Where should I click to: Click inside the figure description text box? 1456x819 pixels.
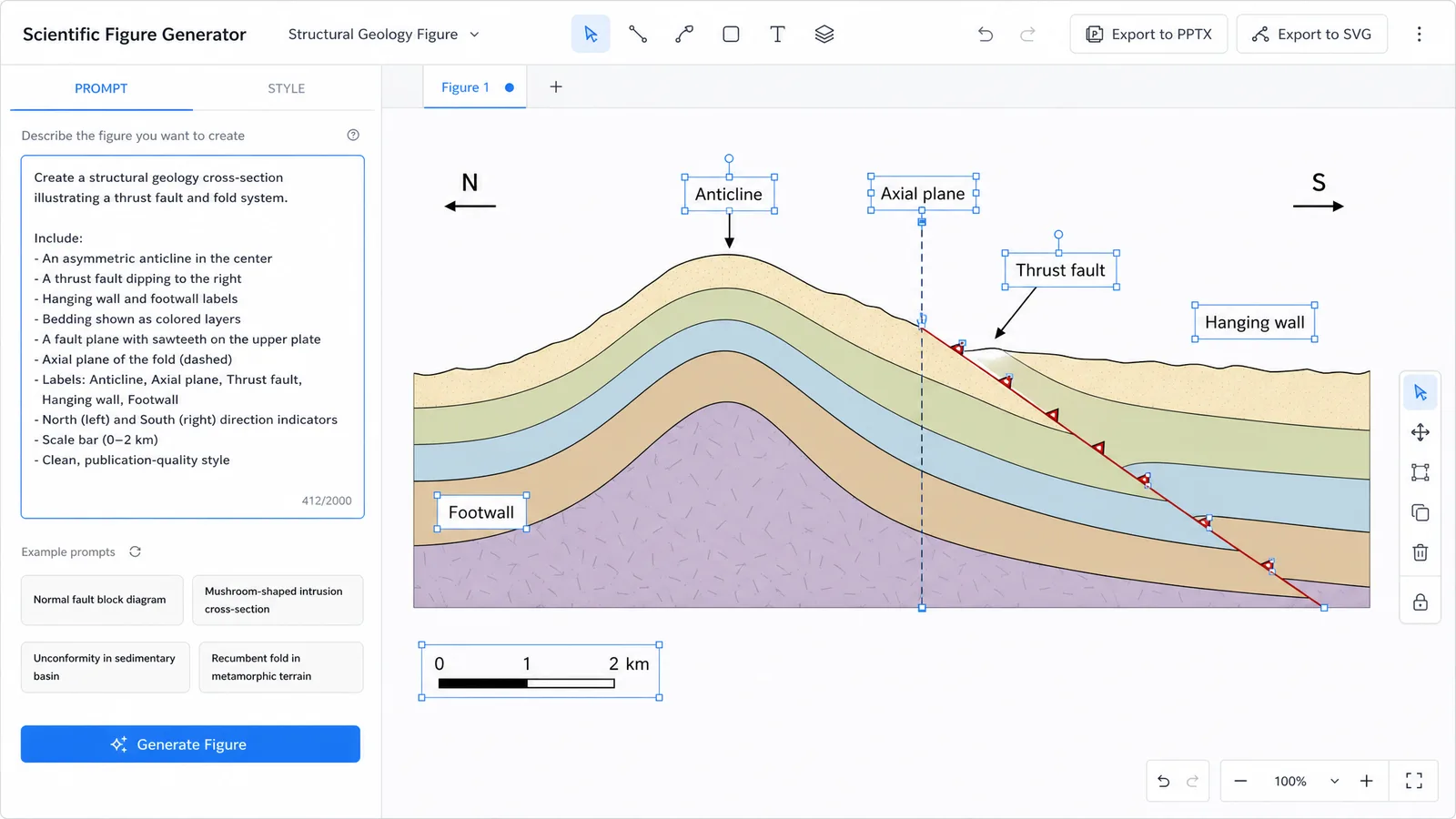click(x=193, y=337)
